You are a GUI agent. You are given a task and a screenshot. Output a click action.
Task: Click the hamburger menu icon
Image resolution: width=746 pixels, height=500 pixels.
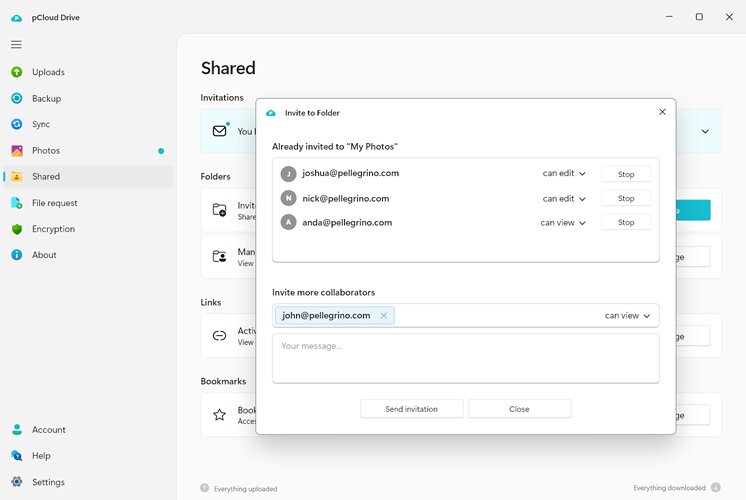coord(16,45)
